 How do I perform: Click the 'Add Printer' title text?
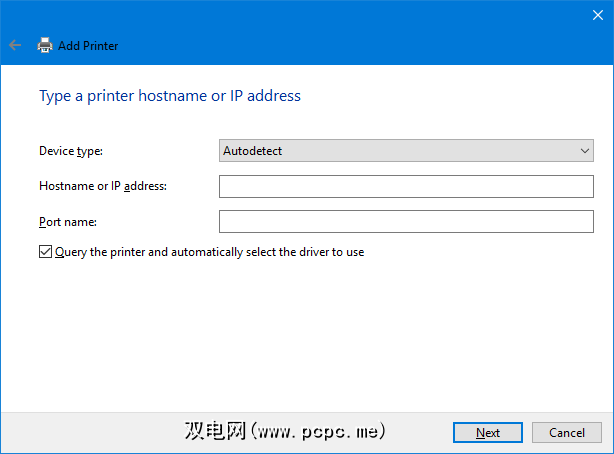tap(88, 45)
